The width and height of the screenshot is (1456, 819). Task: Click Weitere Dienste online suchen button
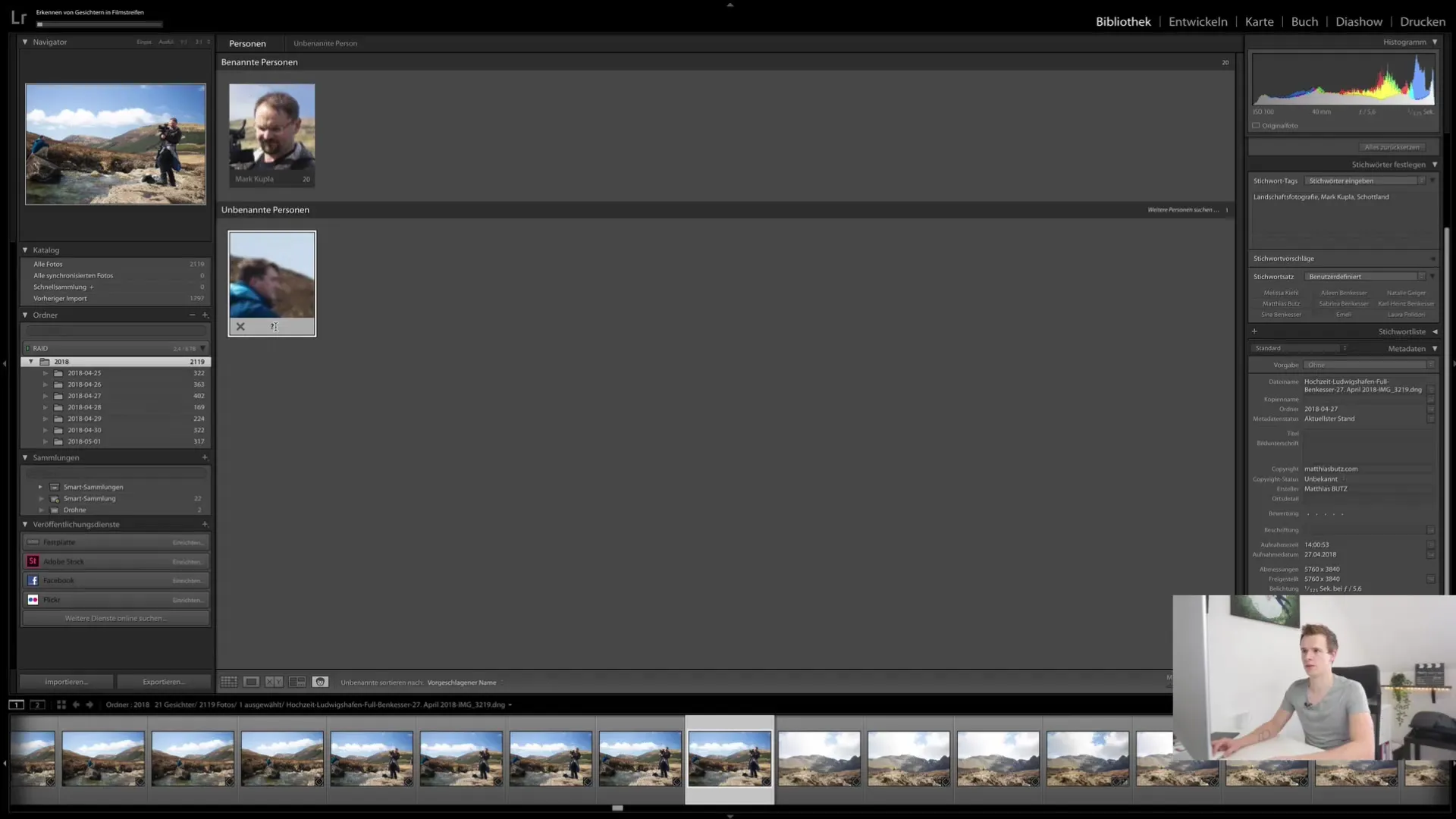click(115, 618)
